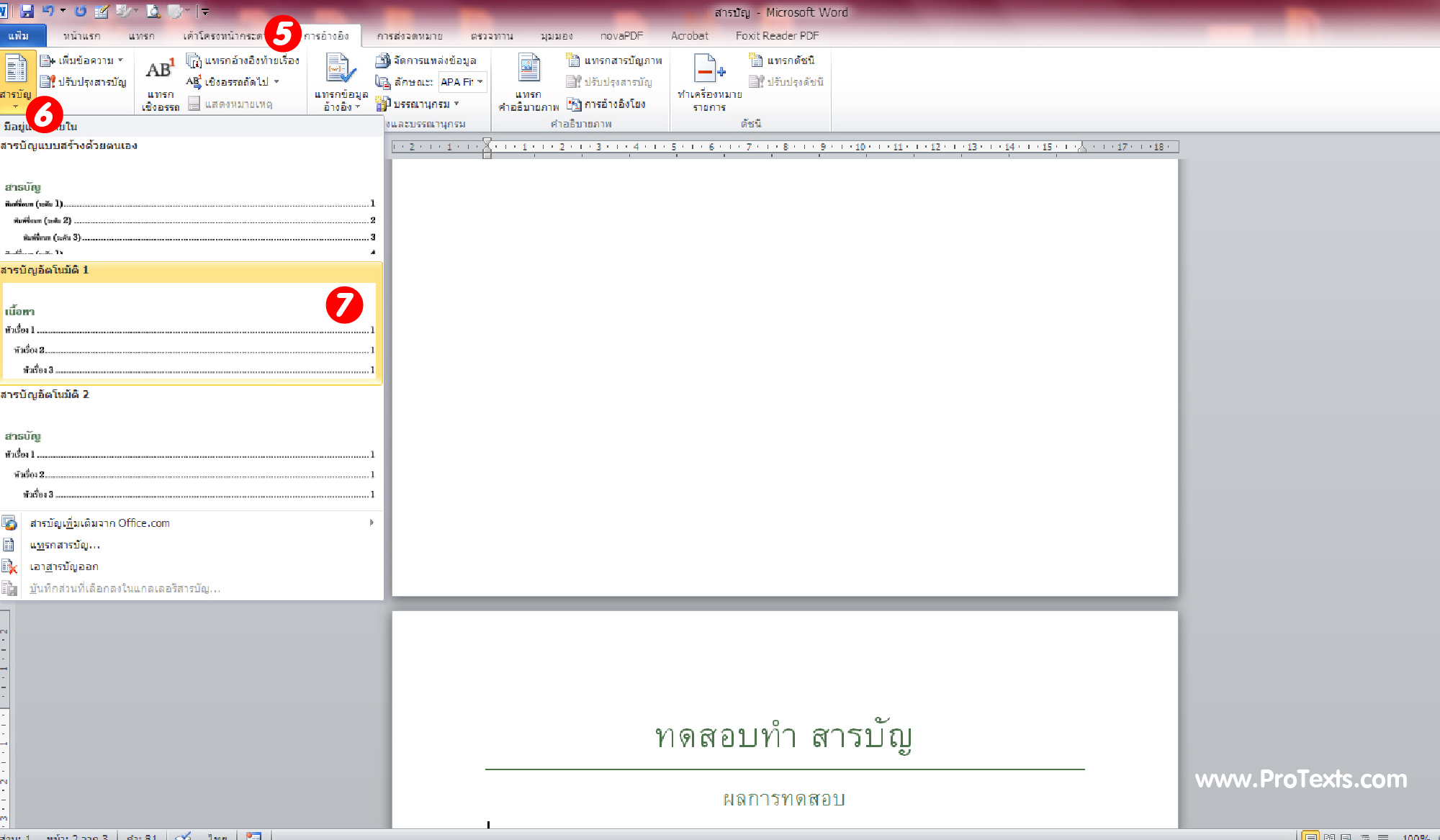Screen dimensions: 1440x840
Task: Switch to ตรวจทาน (Review) tab
Action: [x=492, y=35]
